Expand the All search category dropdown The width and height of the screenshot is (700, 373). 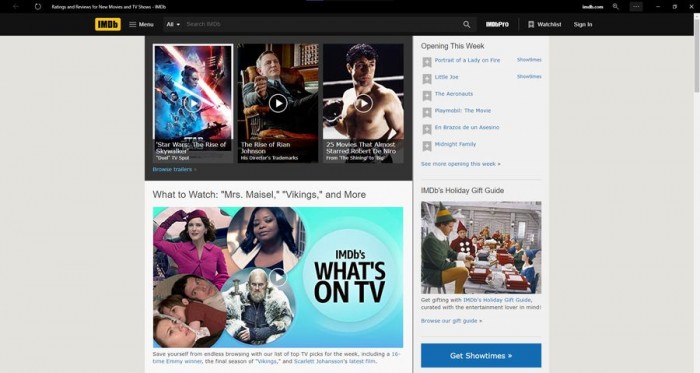(173, 24)
